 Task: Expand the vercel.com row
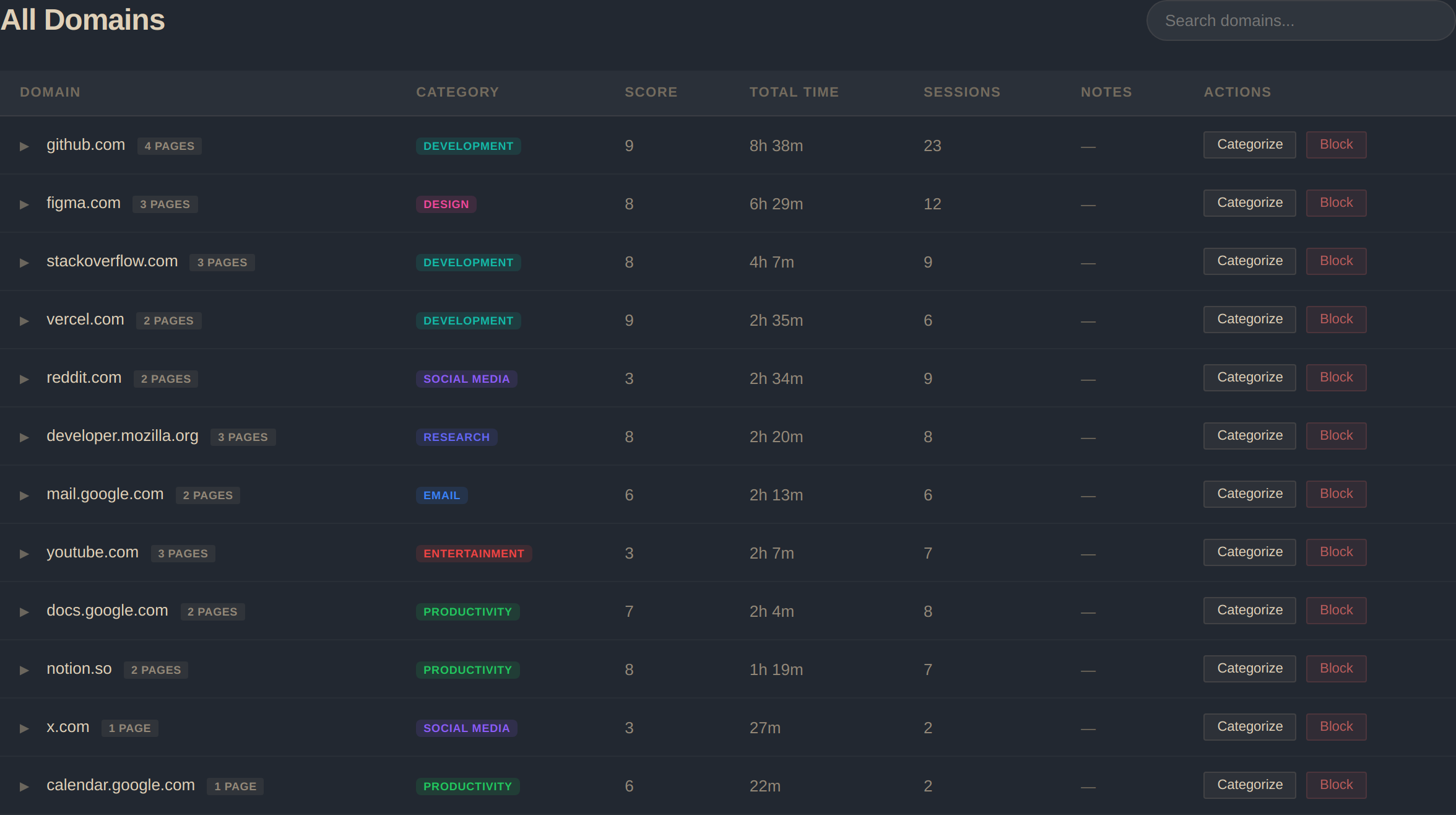point(24,321)
